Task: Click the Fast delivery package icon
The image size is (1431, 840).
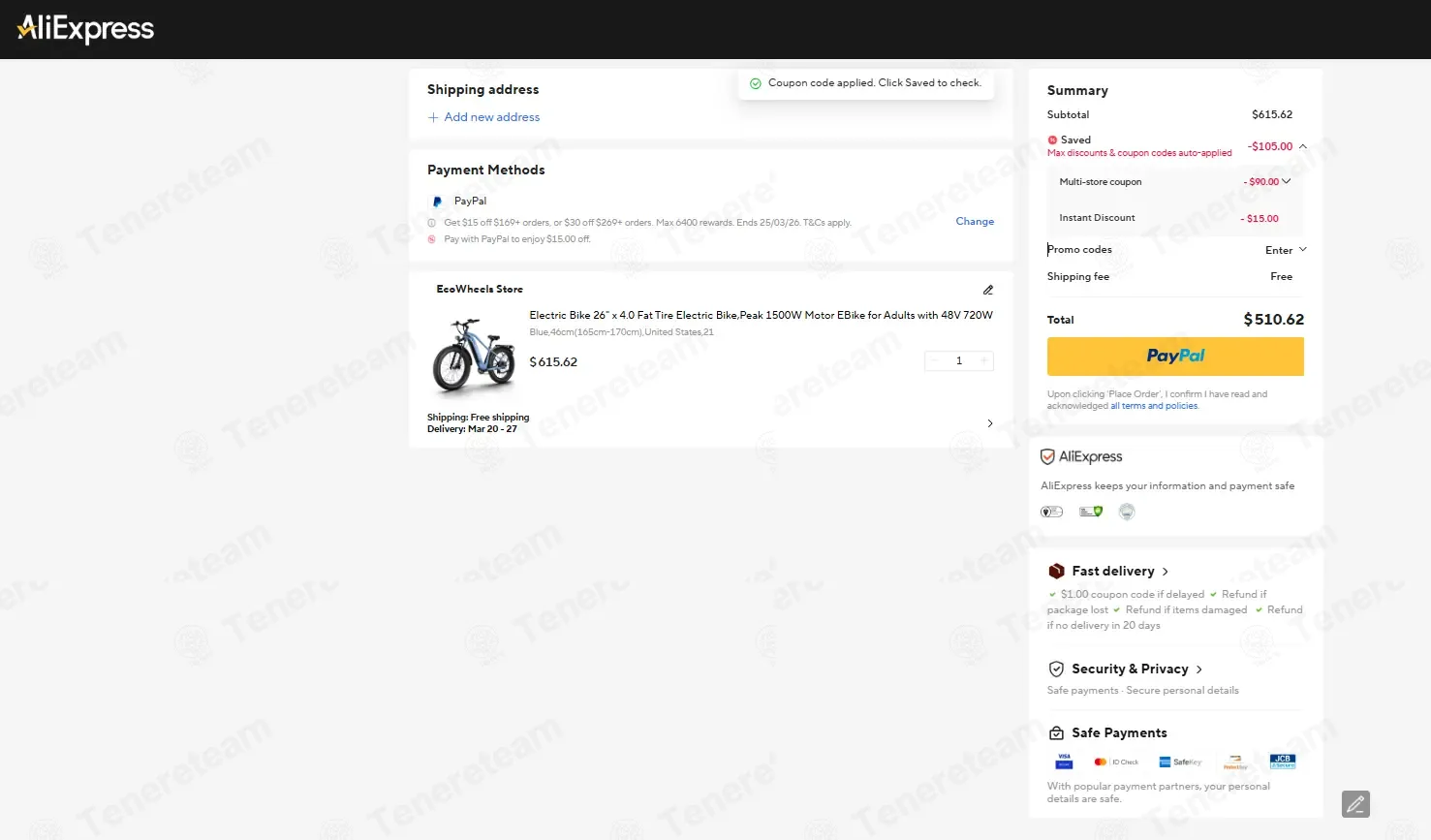Action: 1056,572
